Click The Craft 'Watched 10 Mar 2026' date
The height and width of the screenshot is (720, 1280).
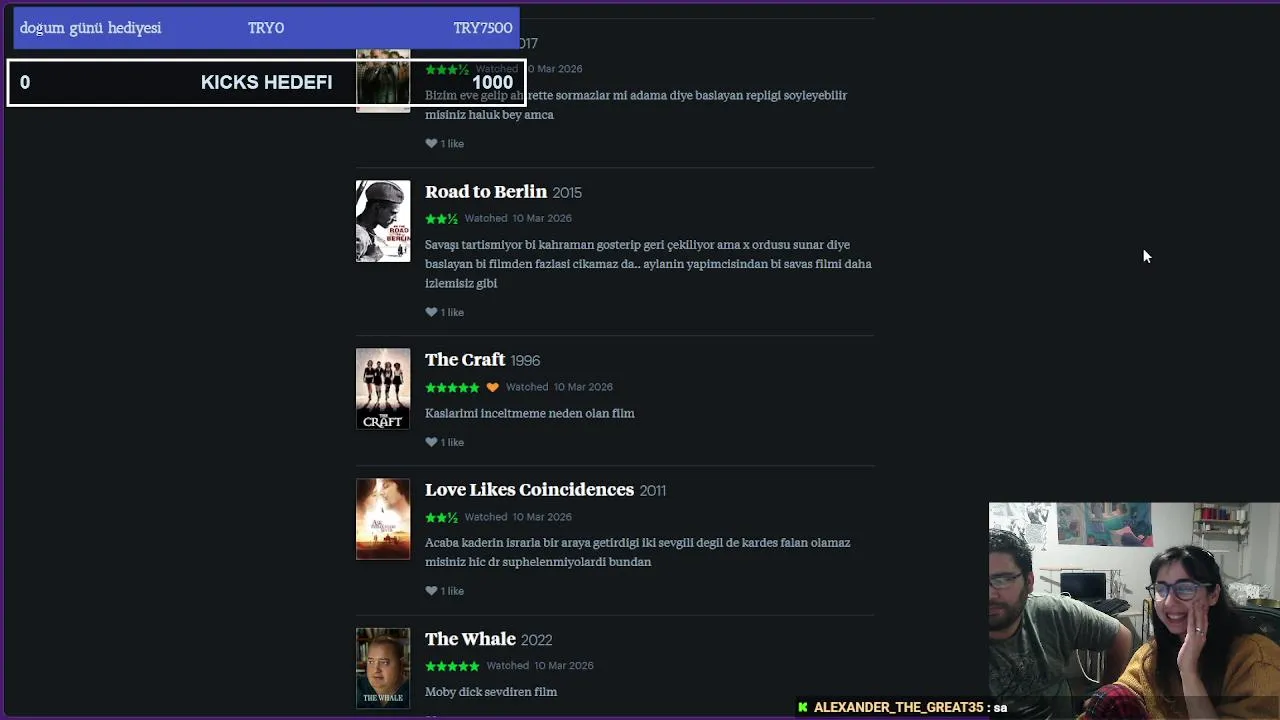[559, 387]
